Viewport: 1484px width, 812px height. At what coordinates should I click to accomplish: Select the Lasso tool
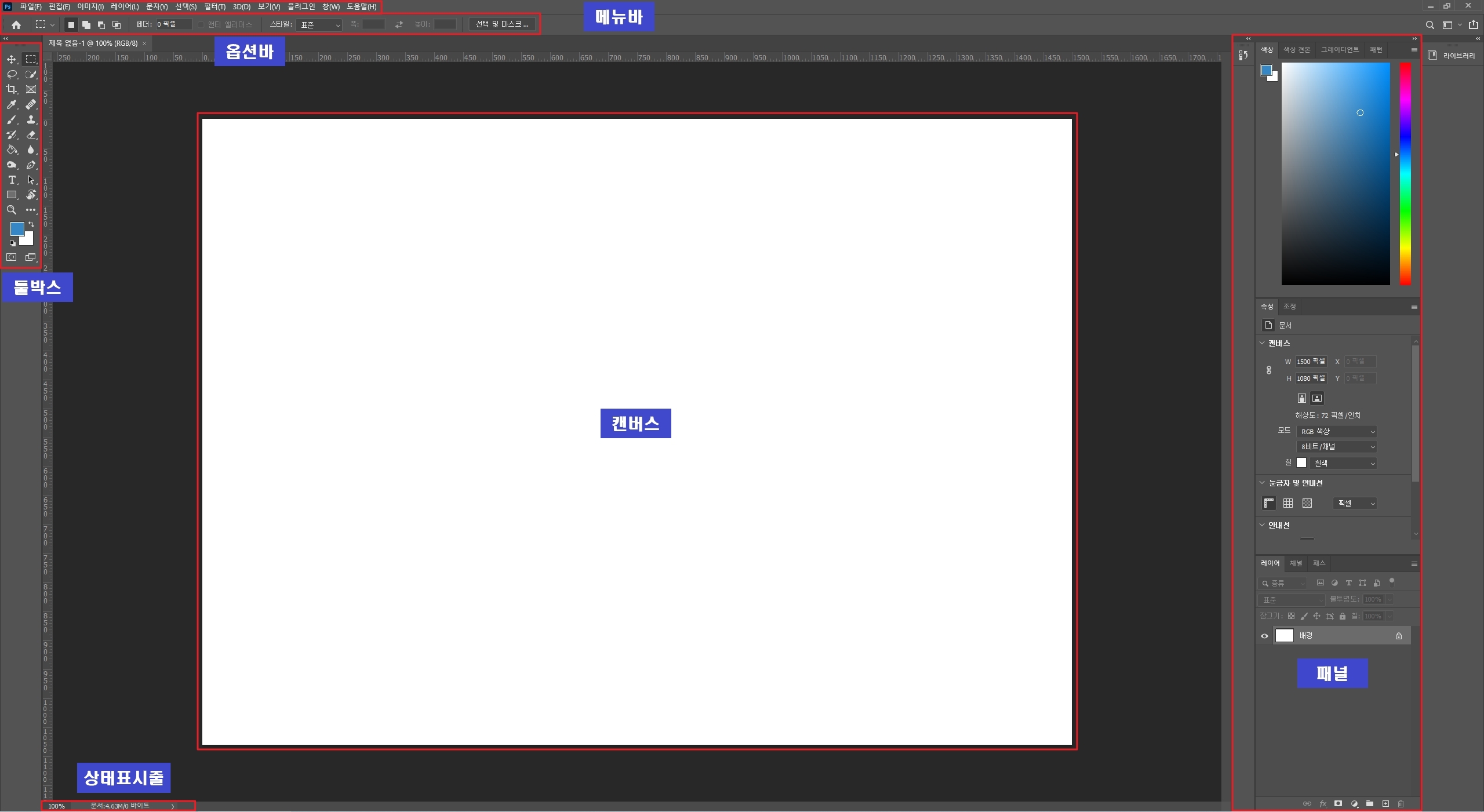(x=11, y=74)
